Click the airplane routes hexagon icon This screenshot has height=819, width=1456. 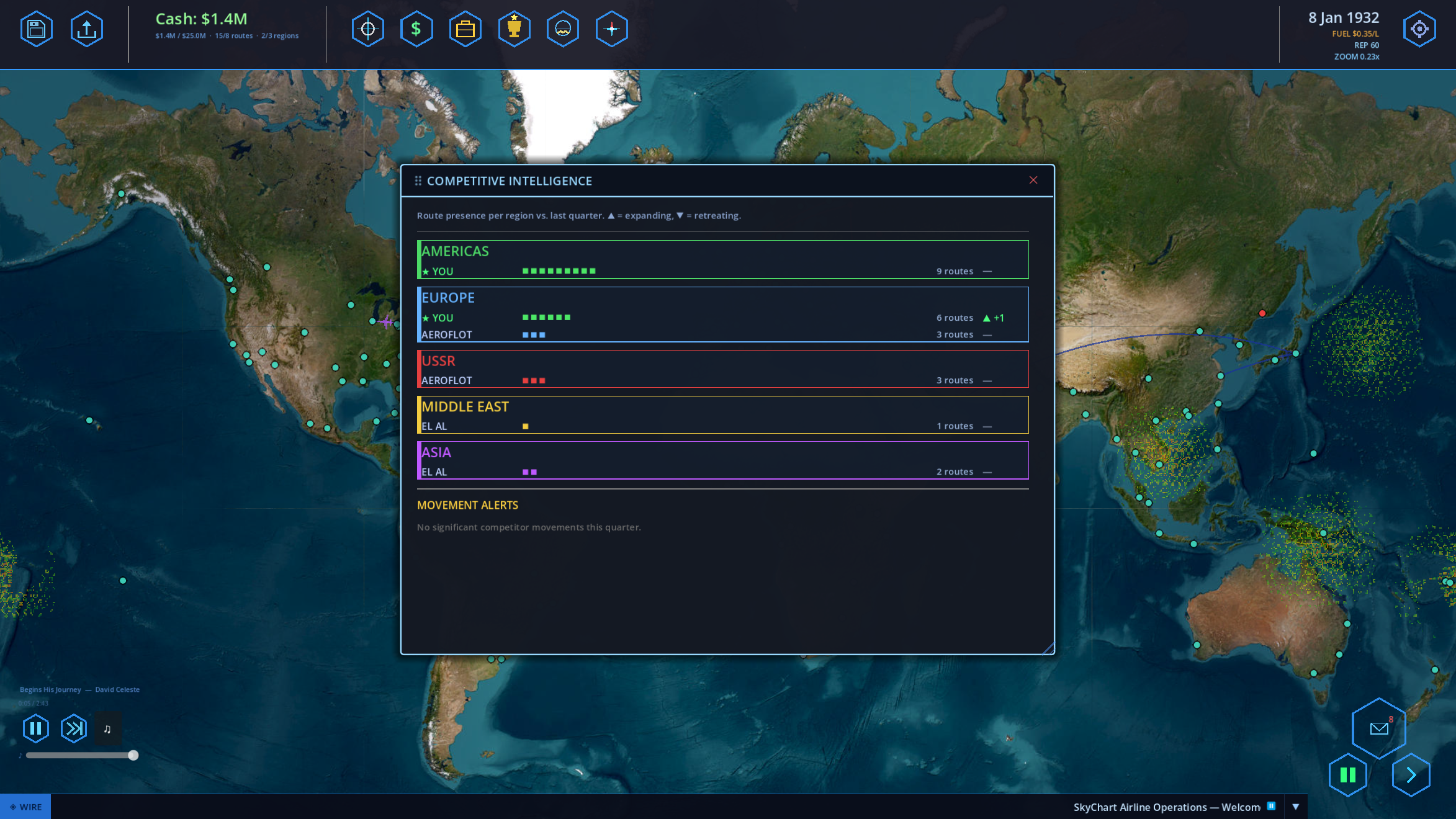point(611,29)
